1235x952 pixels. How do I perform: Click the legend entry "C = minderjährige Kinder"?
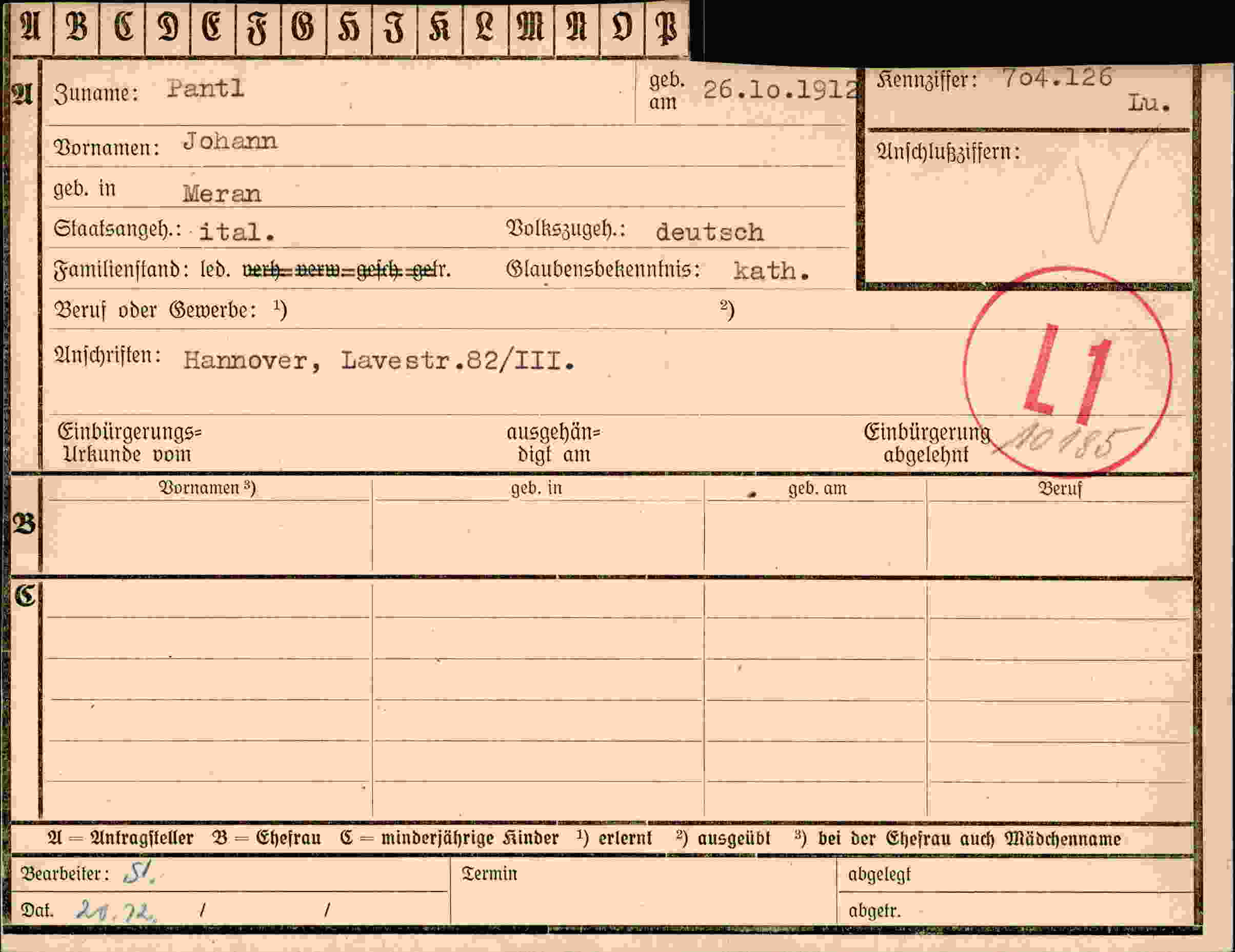[450, 838]
